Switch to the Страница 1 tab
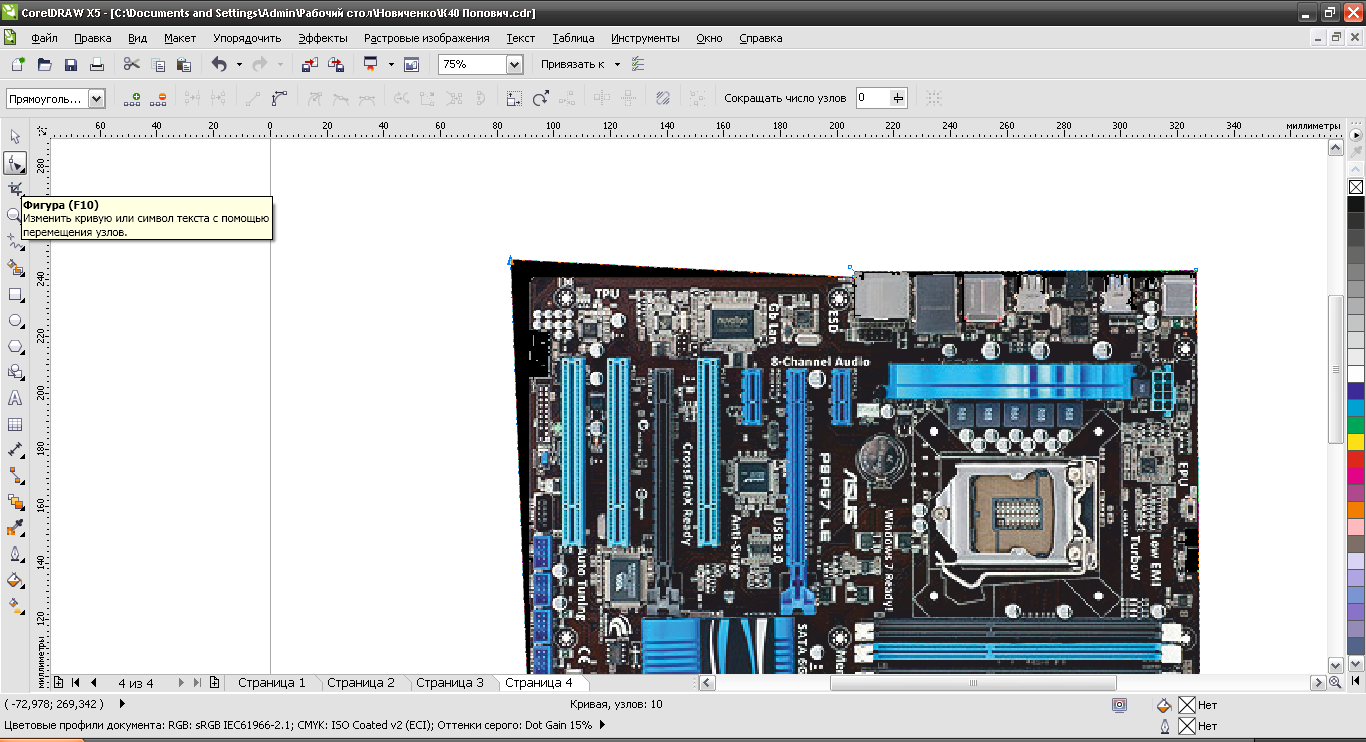1366x742 pixels. (272, 683)
